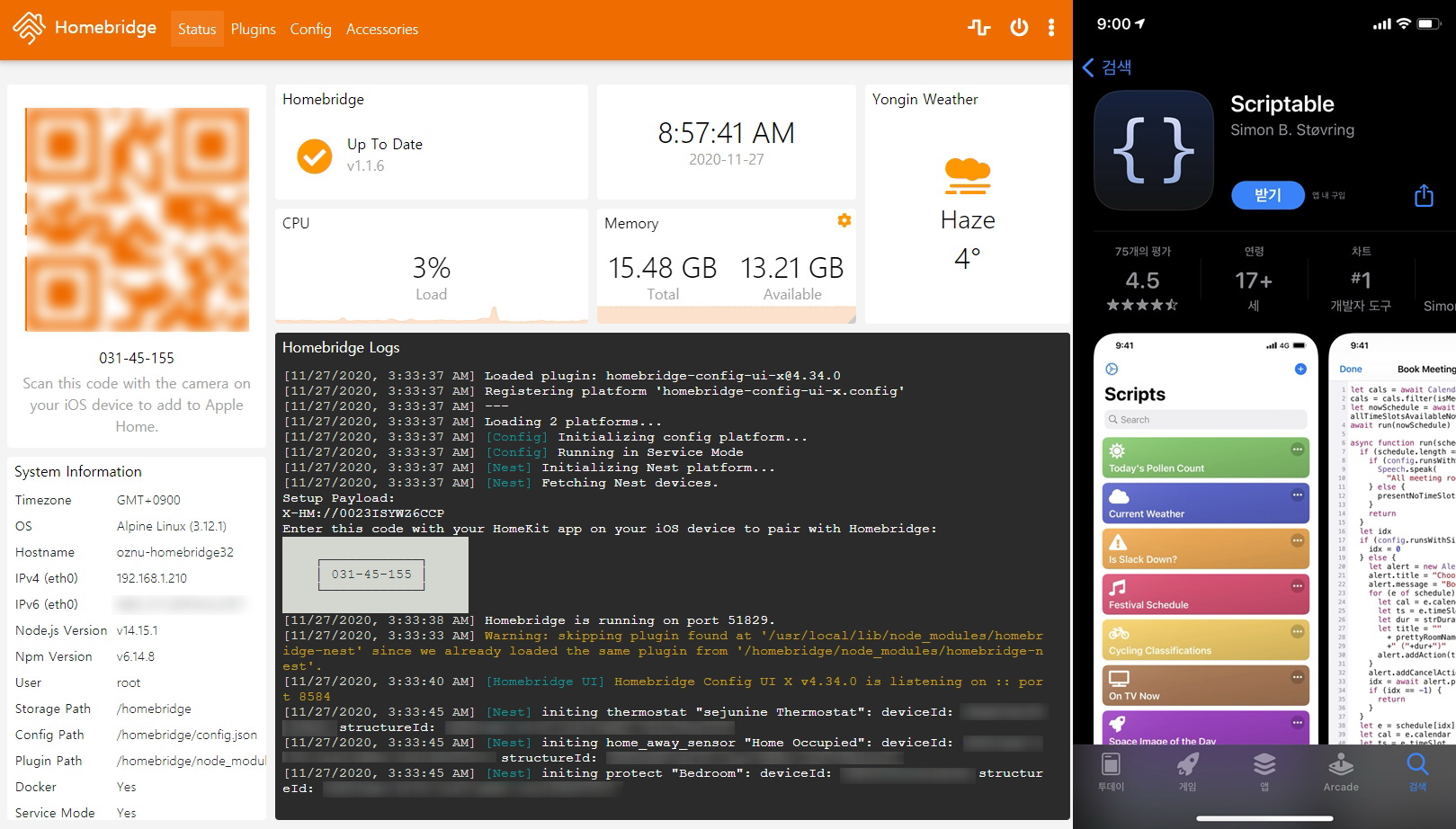Tap the 검색 magnifier tab icon
Viewport: 1456px width, 829px height.
pos(1417,771)
